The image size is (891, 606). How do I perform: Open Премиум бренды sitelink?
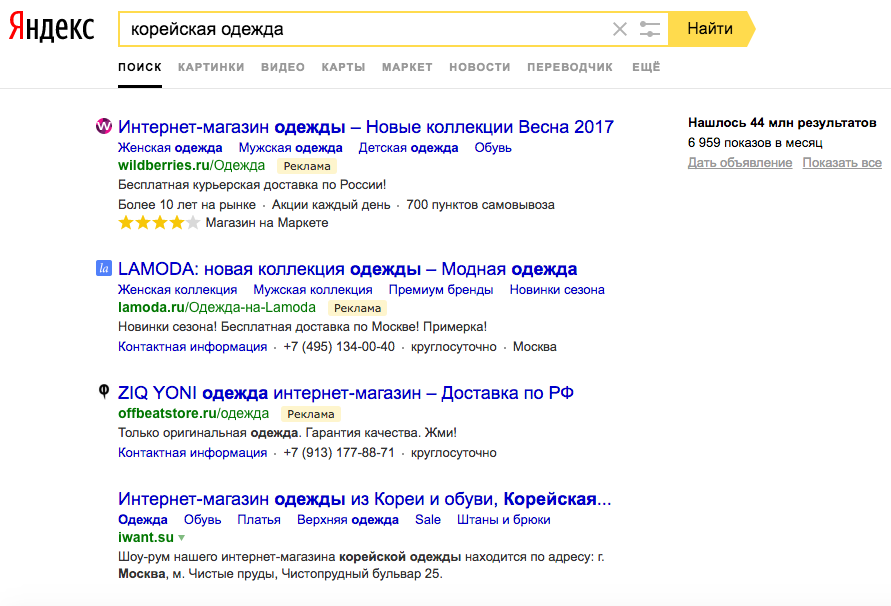click(440, 290)
